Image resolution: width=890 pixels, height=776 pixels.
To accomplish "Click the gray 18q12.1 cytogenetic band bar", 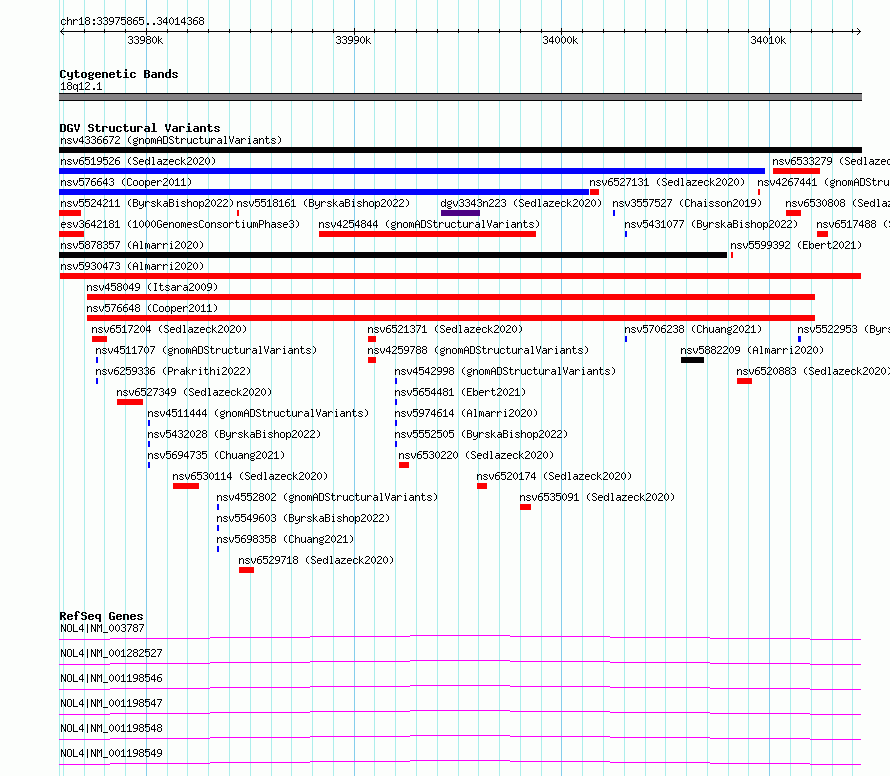I will coord(460,97).
